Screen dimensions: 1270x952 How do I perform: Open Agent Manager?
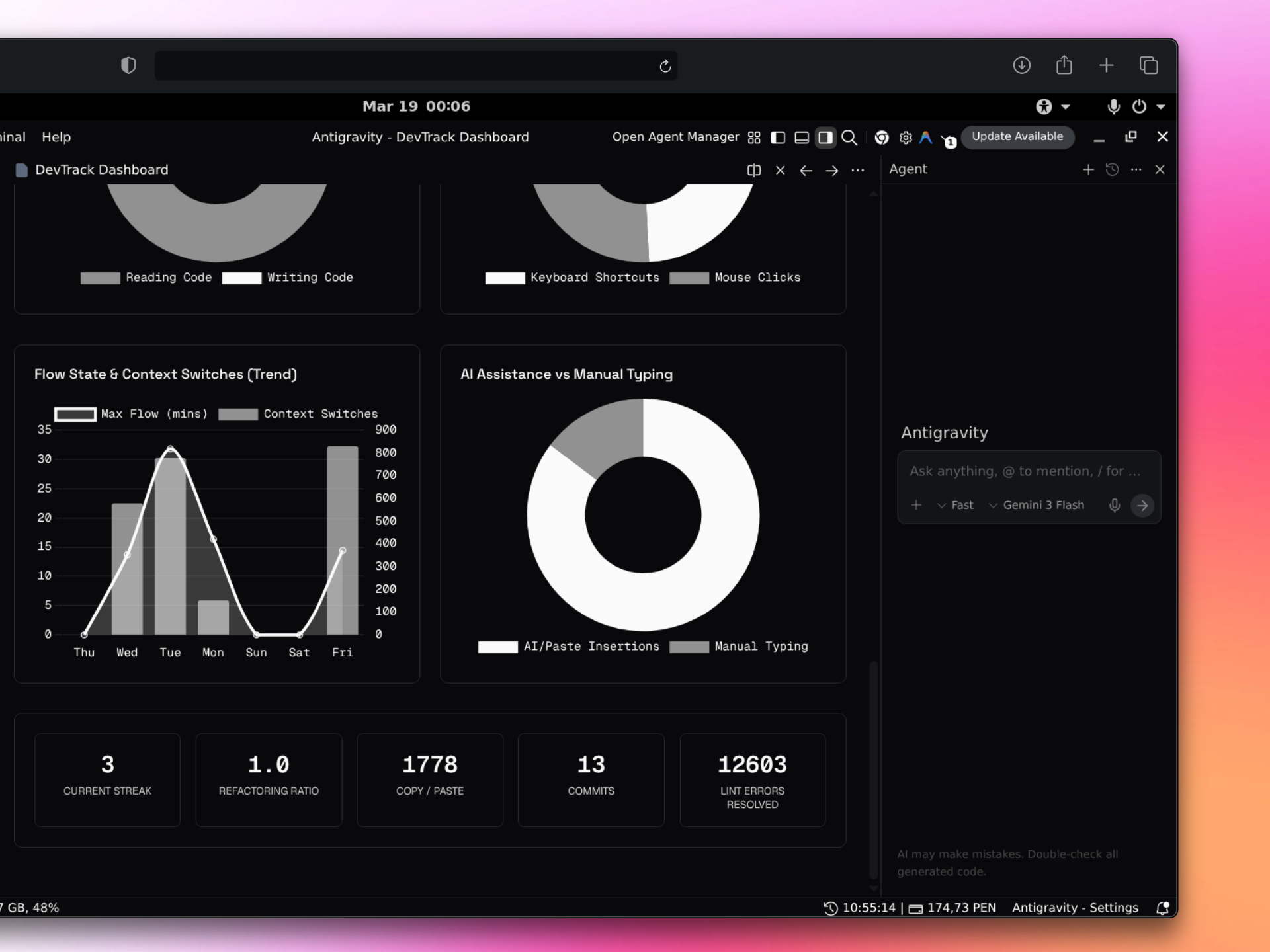pyautogui.click(x=675, y=137)
